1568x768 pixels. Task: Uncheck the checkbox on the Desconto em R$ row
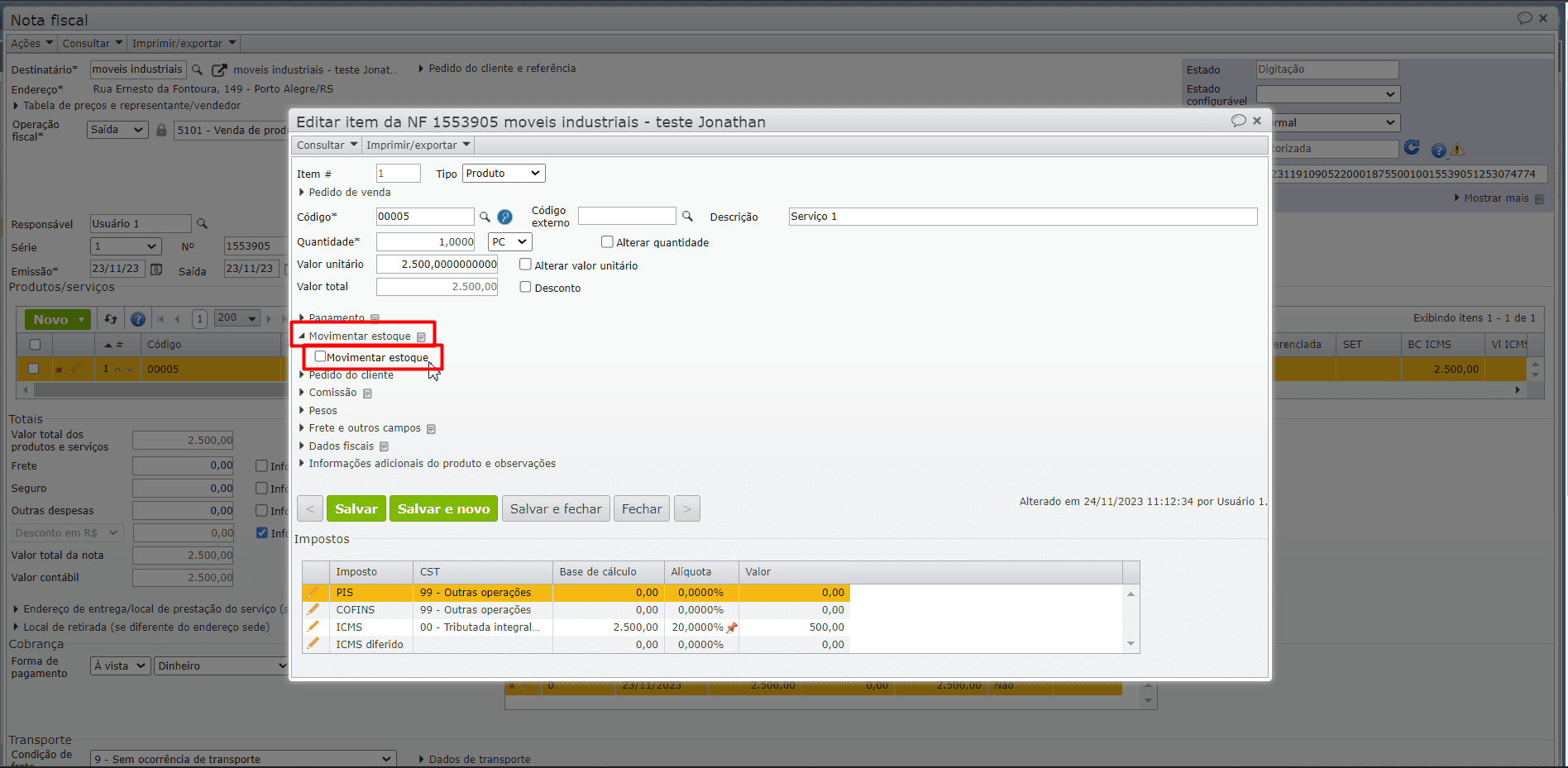pos(261,533)
